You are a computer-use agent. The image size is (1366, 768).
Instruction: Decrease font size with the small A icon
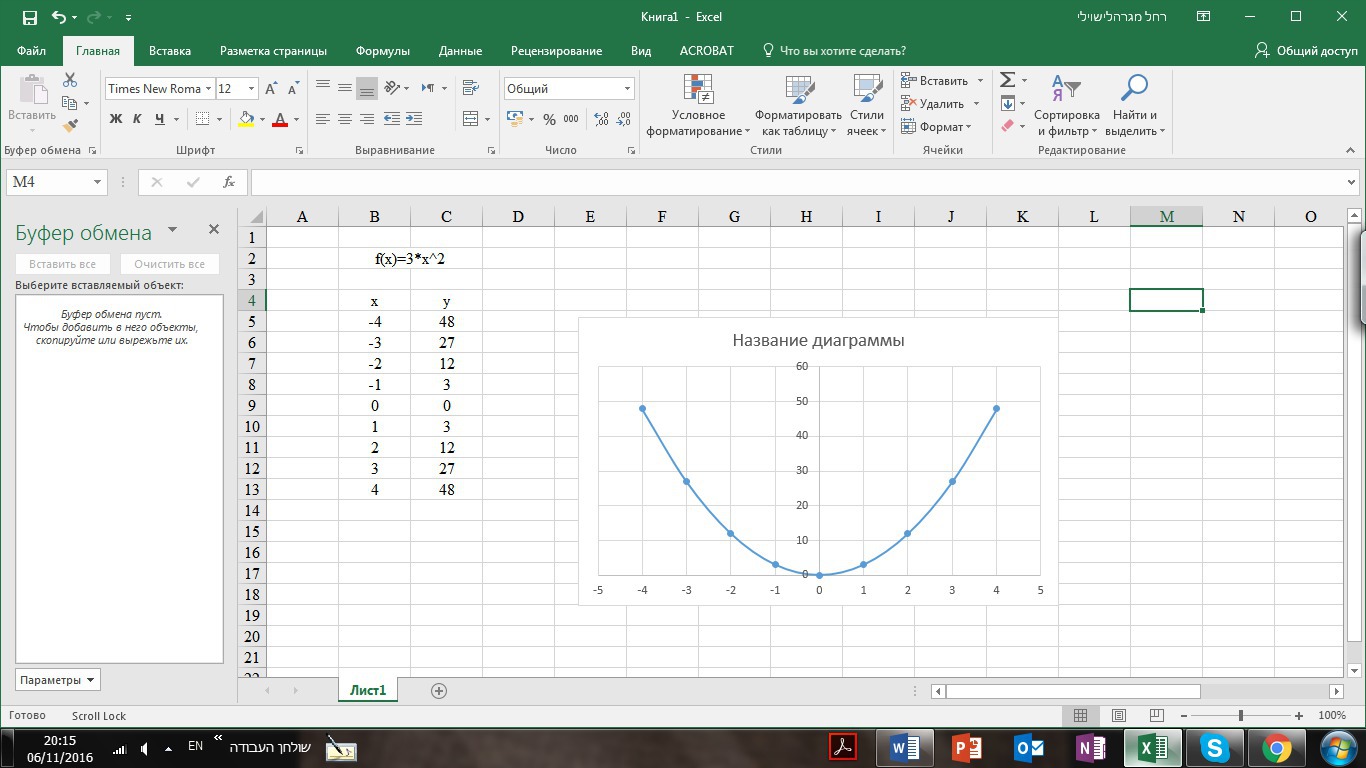click(292, 89)
